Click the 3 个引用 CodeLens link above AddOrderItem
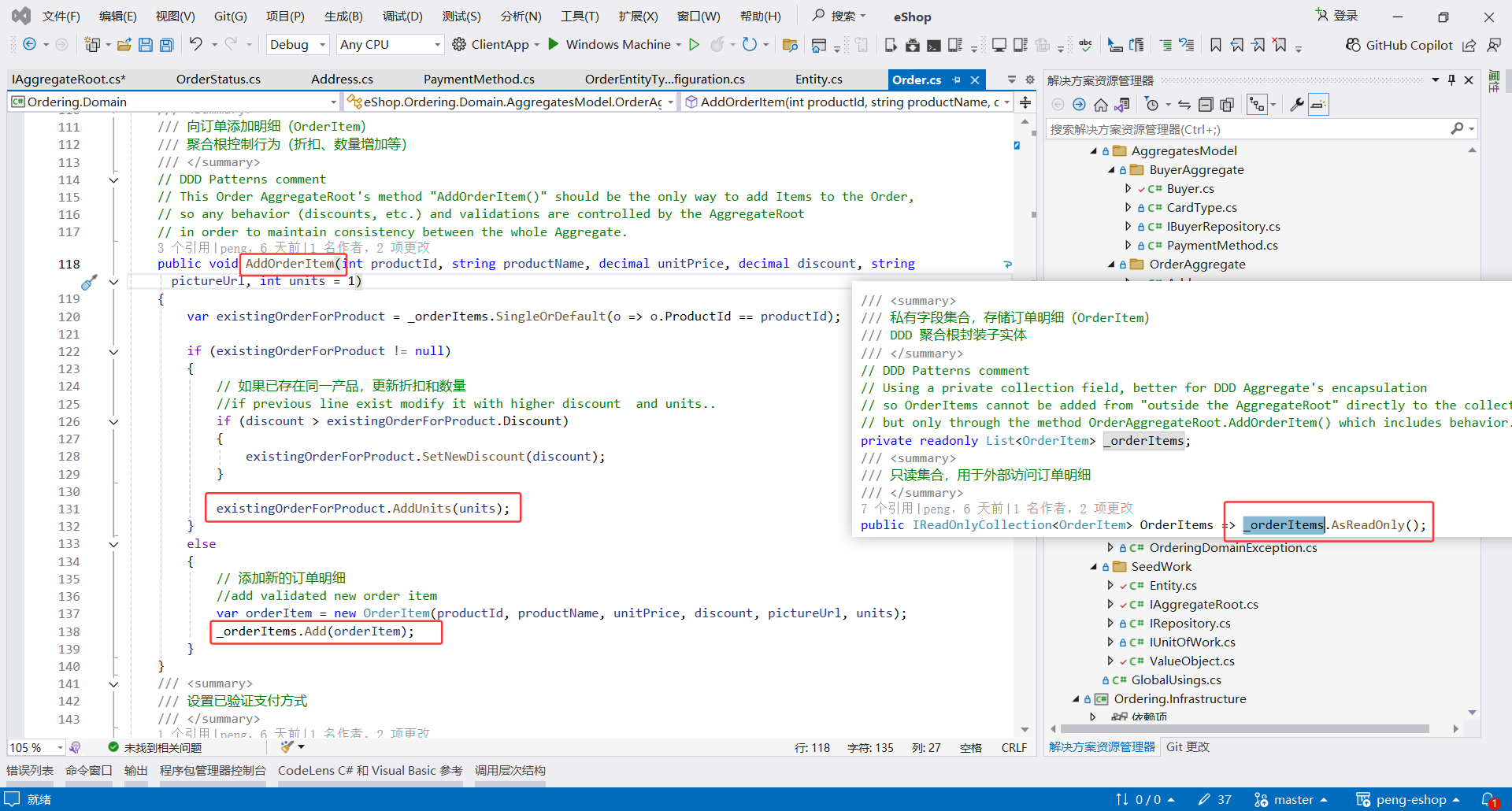This screenshot has height=811, width=1512. click(x=186, y=248)
